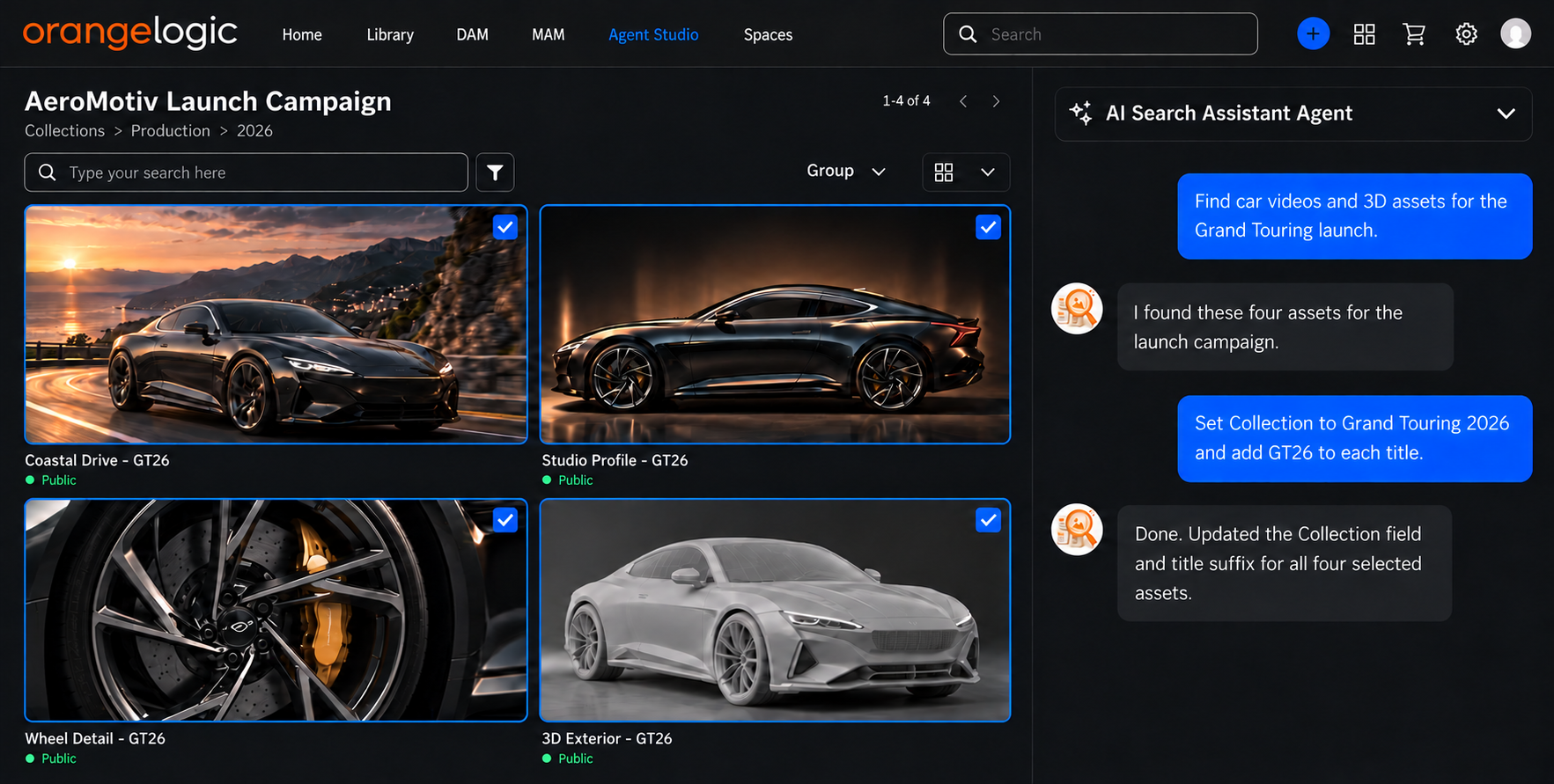Click the agent avatar beside 'Done. Updated' reply
Screen dimensions: 1554x784
1077,530
